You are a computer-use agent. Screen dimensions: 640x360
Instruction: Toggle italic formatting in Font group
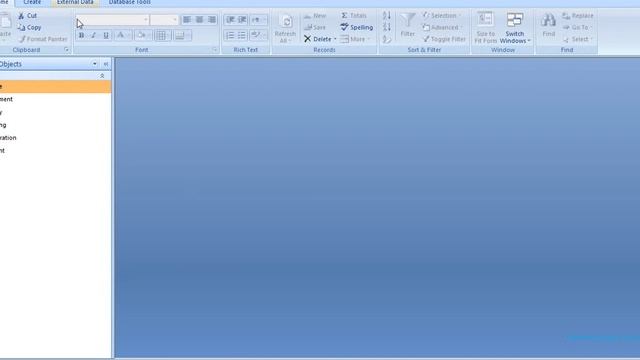93,36
